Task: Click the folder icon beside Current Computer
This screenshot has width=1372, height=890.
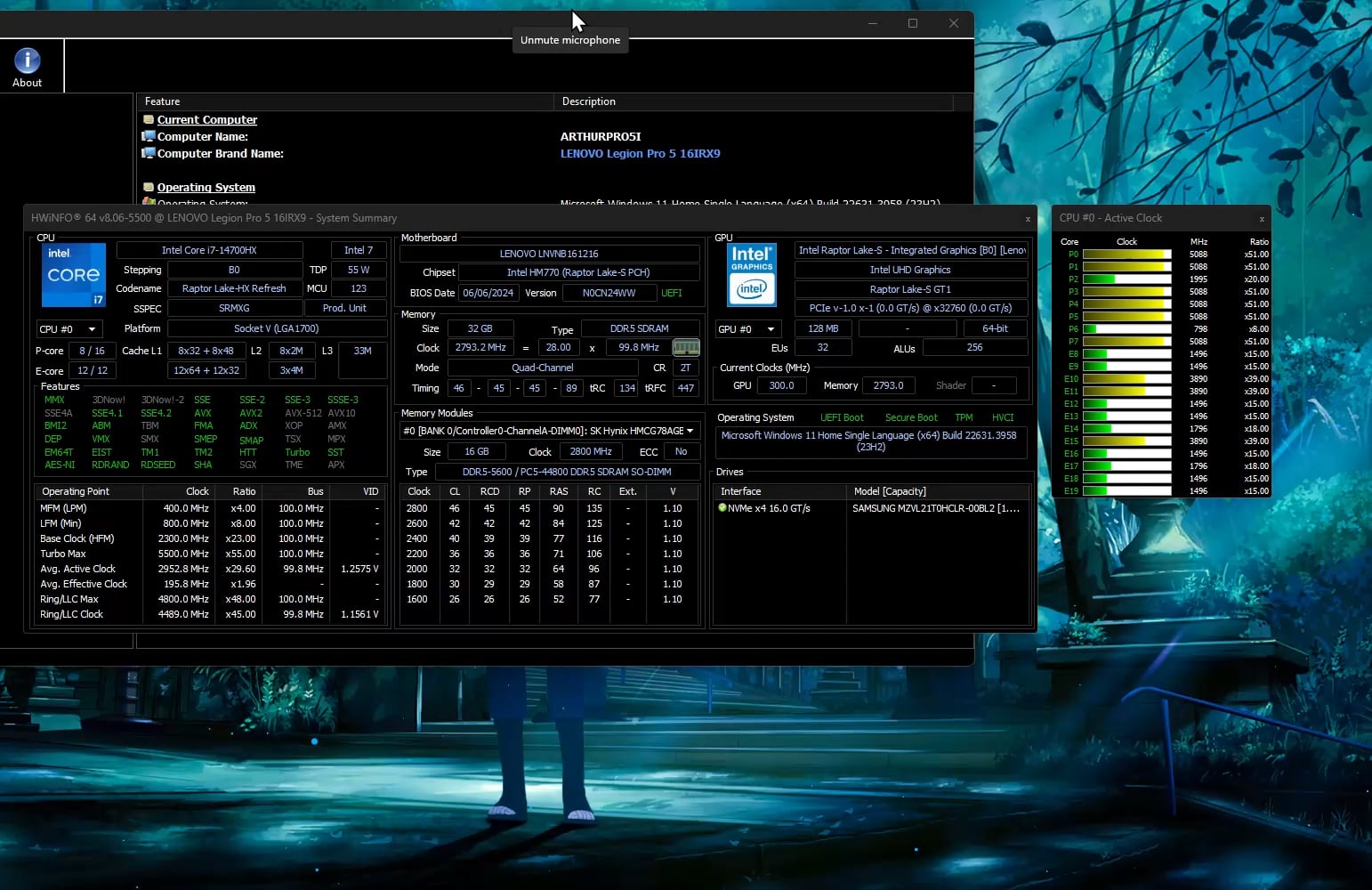Action: 149,119
